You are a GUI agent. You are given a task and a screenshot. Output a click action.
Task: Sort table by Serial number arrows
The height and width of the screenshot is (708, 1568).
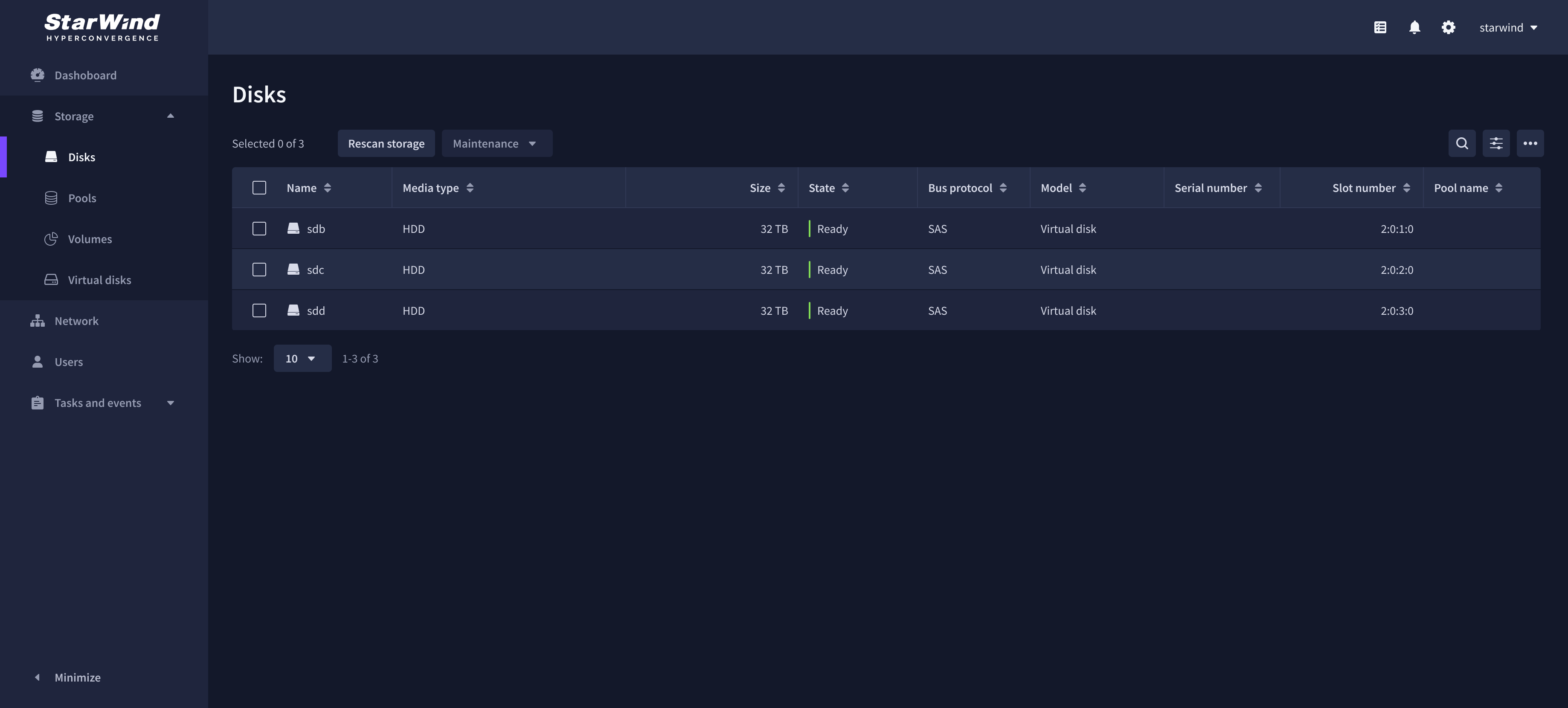tap(1257, 188)
